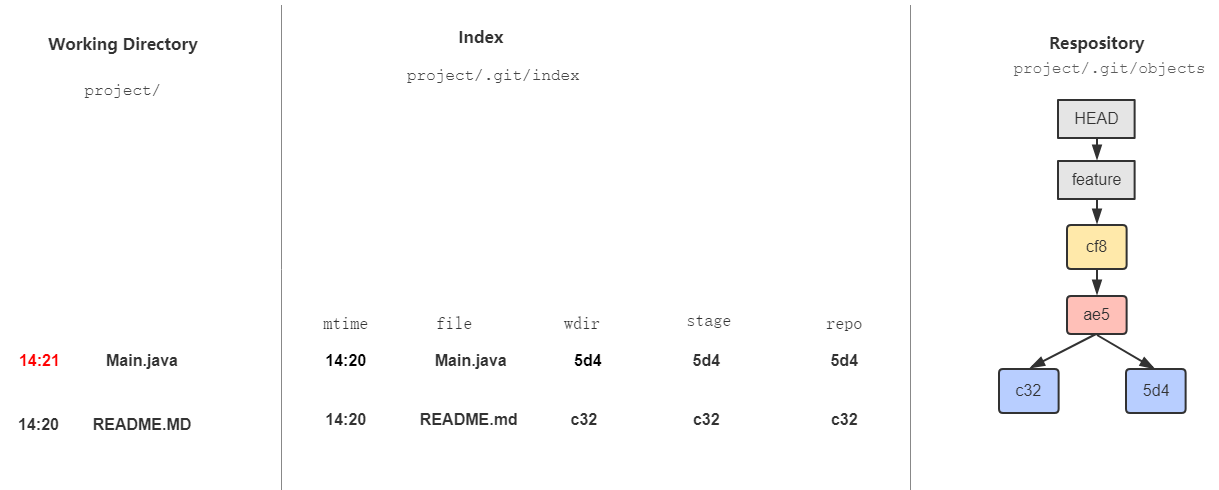Image resolution: width=1219 pixels, height=490 pixels.
Task: Select the feature branch node
Action: (x=1096, y=181)
